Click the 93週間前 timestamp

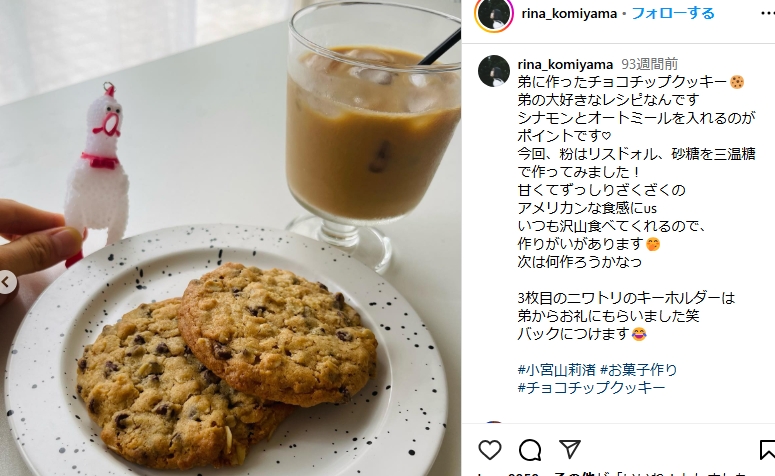point(649,64)
